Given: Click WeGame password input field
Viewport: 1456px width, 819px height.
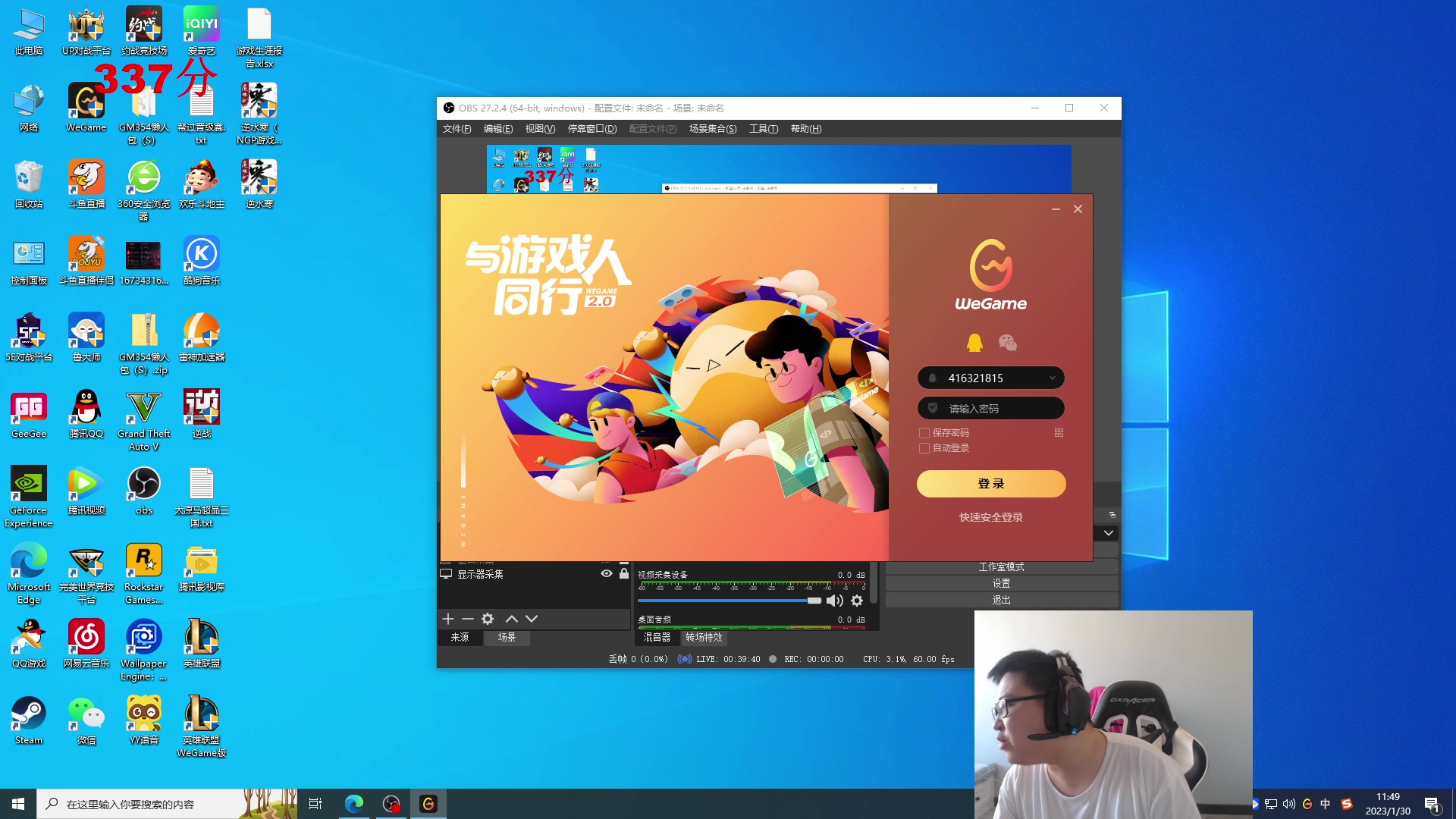Looking at the screenshot, I should pyautogui.click(x=991, y=409).
